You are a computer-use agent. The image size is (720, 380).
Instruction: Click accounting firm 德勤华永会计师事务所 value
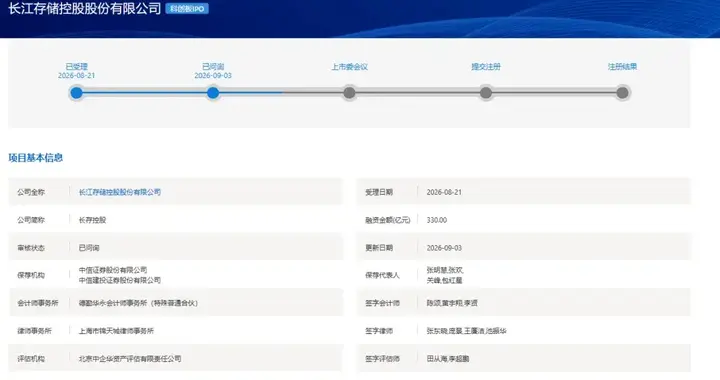click(x=138, y=303)
